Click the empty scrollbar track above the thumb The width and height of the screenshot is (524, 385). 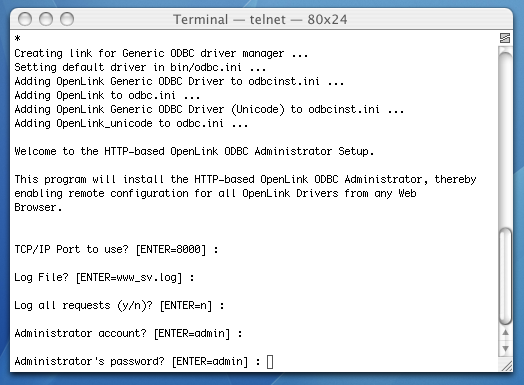coord(505,140)
